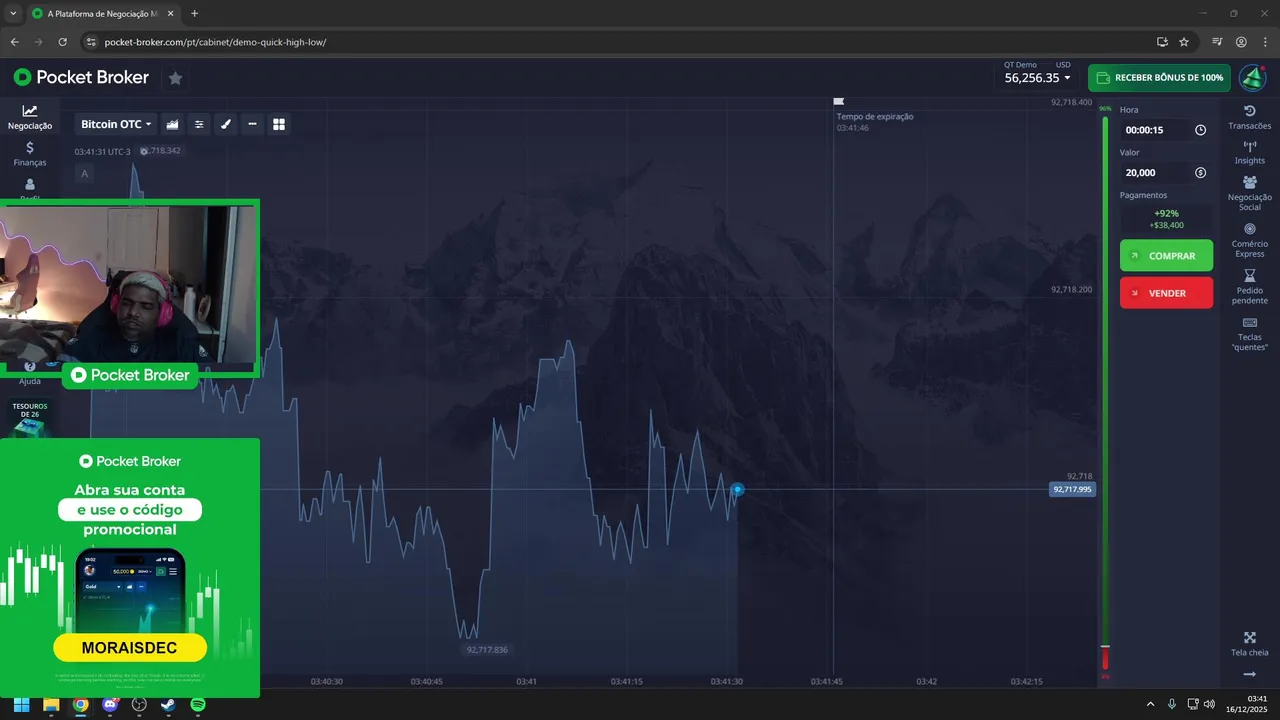This screenshot has width=1280, height=720.
Task: Open Teclas quentes hotkeys panel
Action: (1249, 334)
